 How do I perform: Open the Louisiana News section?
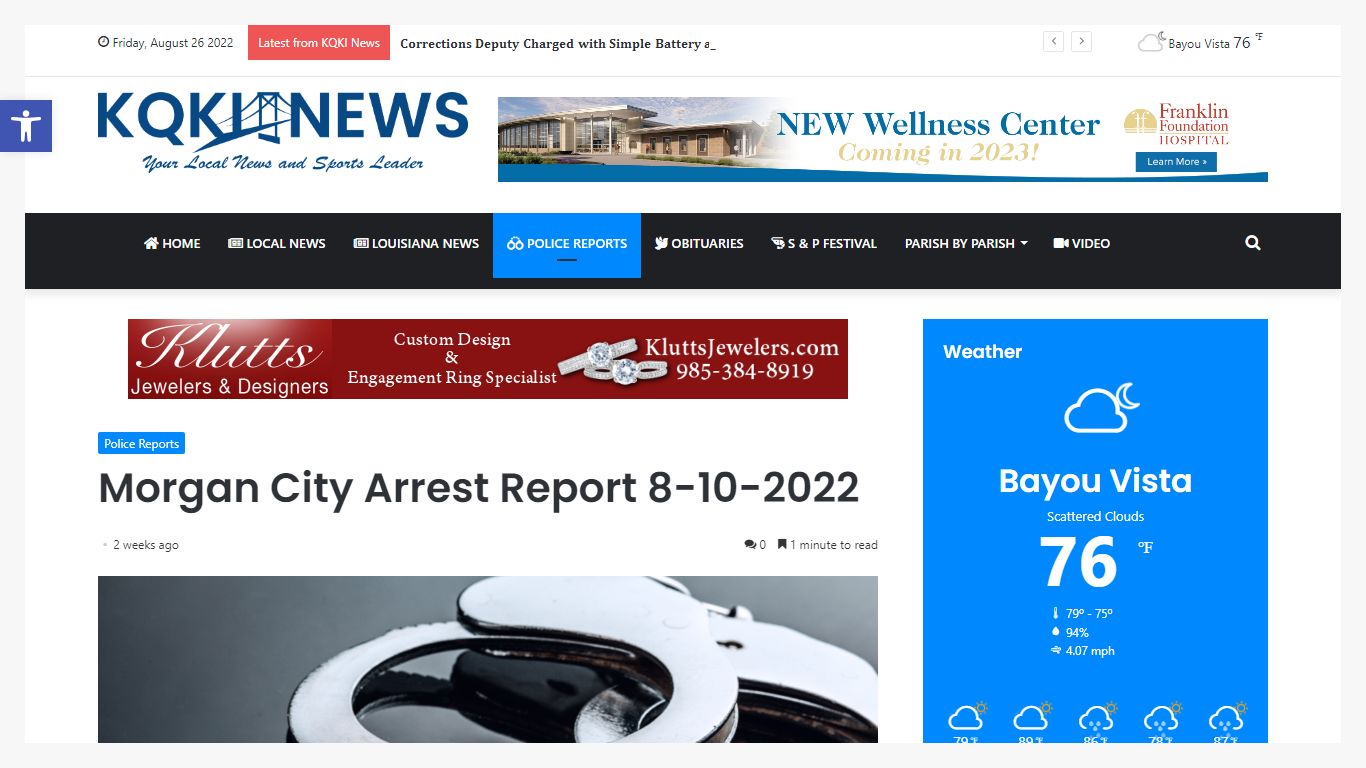pos(416,243)
